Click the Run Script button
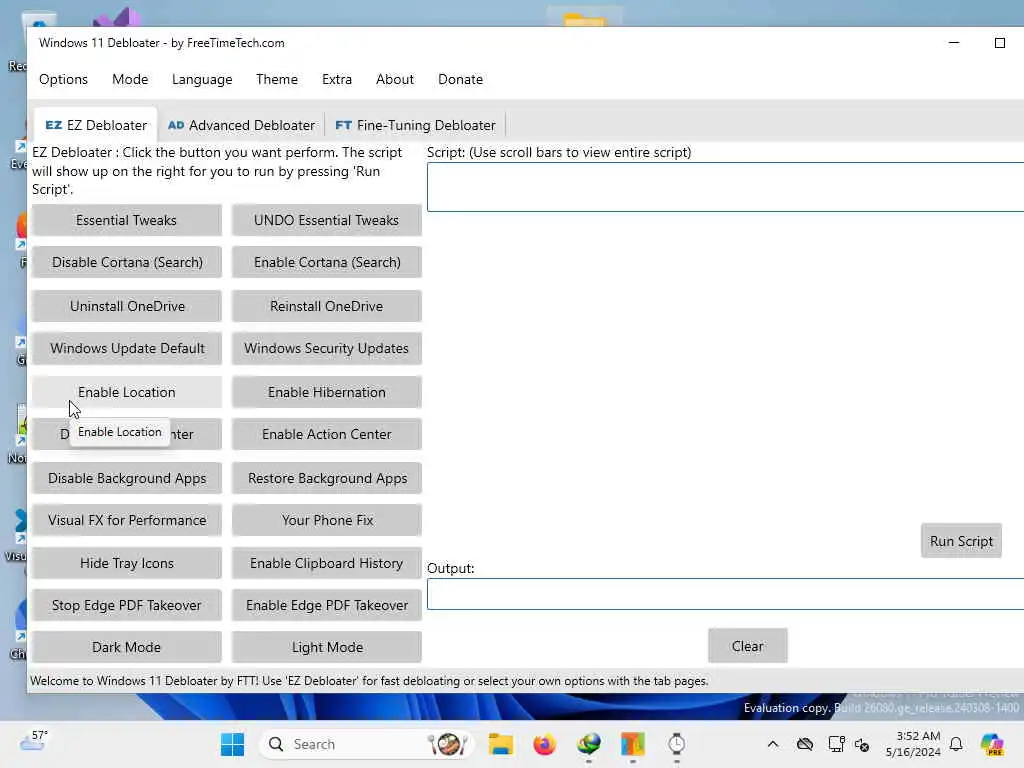The width and height of the screenshot is (1024, 768). 961,541
